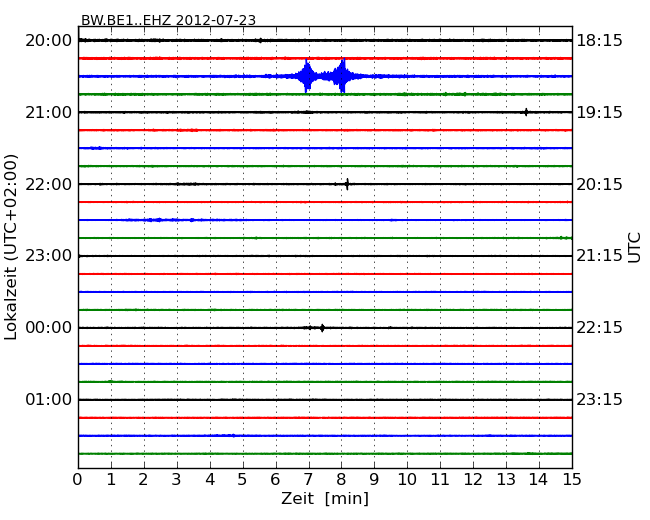Viewport: 650px width, 520px height.
Task: Click the x-axis tick label 8
Action: [x=341, y=479]
